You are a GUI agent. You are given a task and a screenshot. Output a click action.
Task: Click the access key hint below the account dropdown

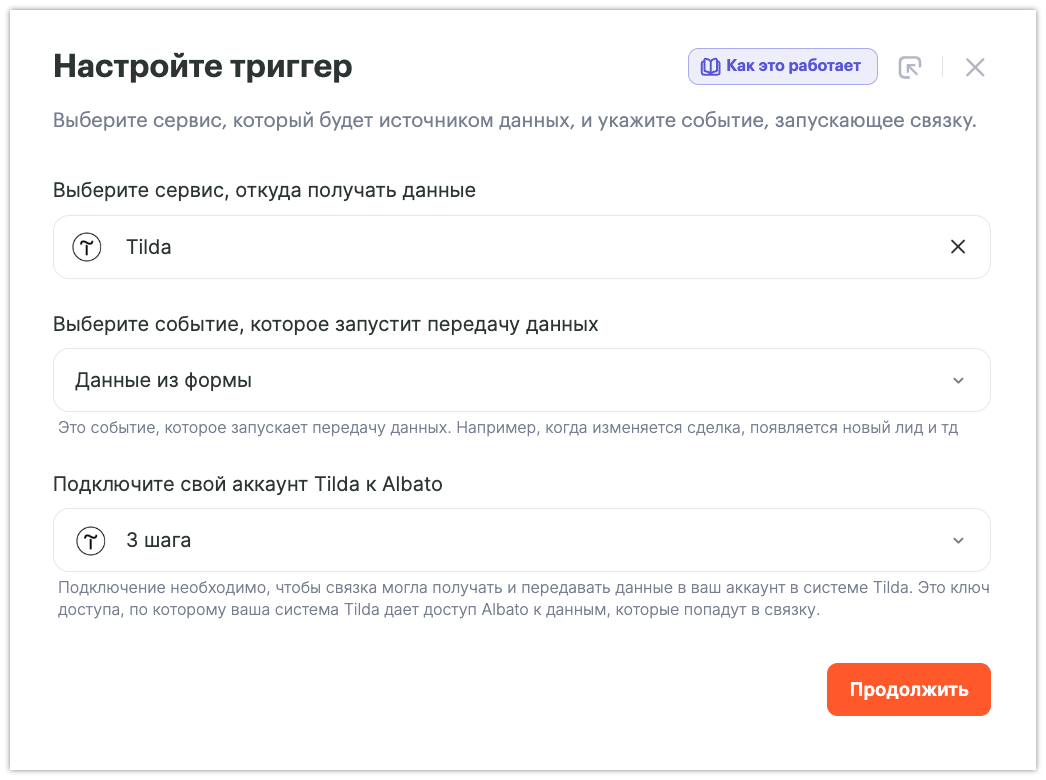pyautogui.click(x=523, y=599)
